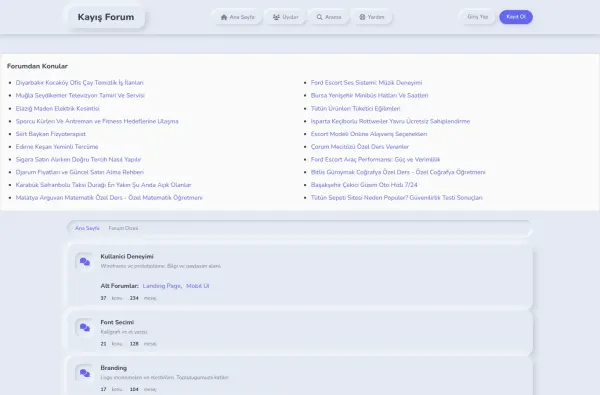Image resolution: width=600 pixels, height=395 pixels.
Task: Open Karabük Safranbolu Taksi Durağı topic
Action: tap(103, 185)
